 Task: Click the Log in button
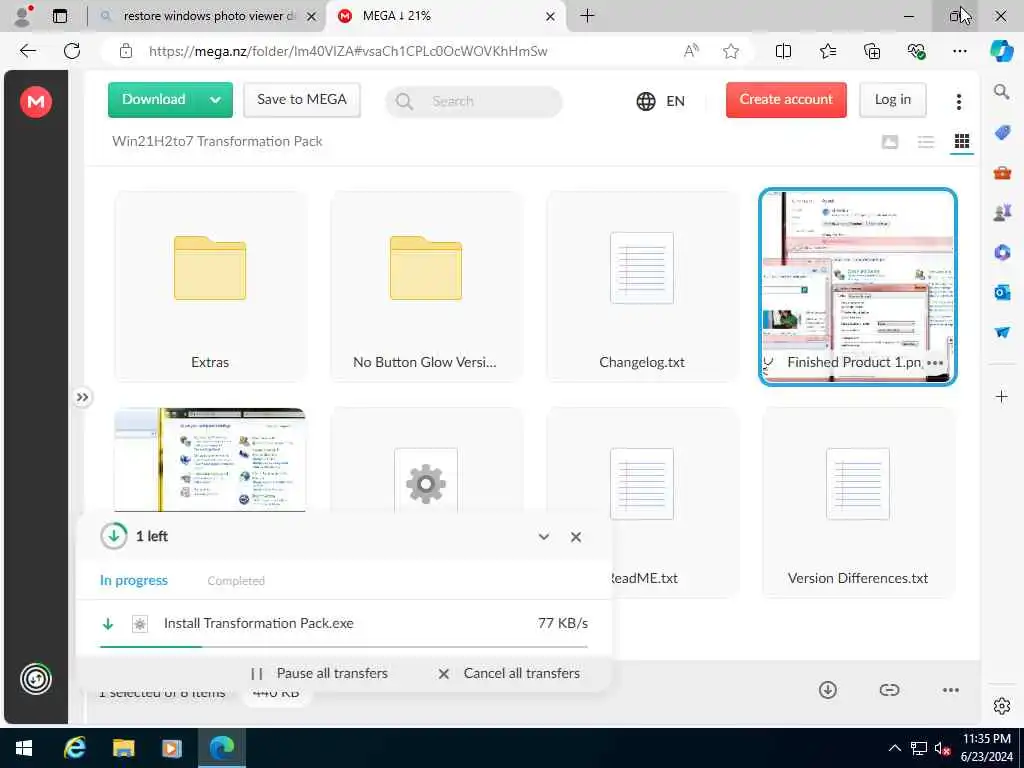pos(893,99)
